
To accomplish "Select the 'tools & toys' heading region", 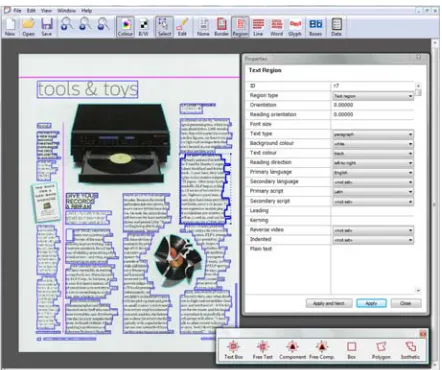I will 87,89.
